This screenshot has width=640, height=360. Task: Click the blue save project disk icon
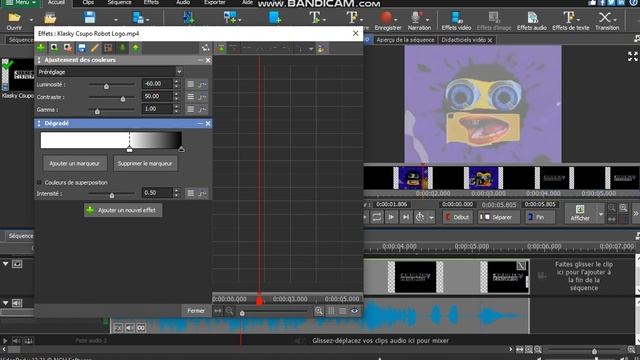coord(89,18)
